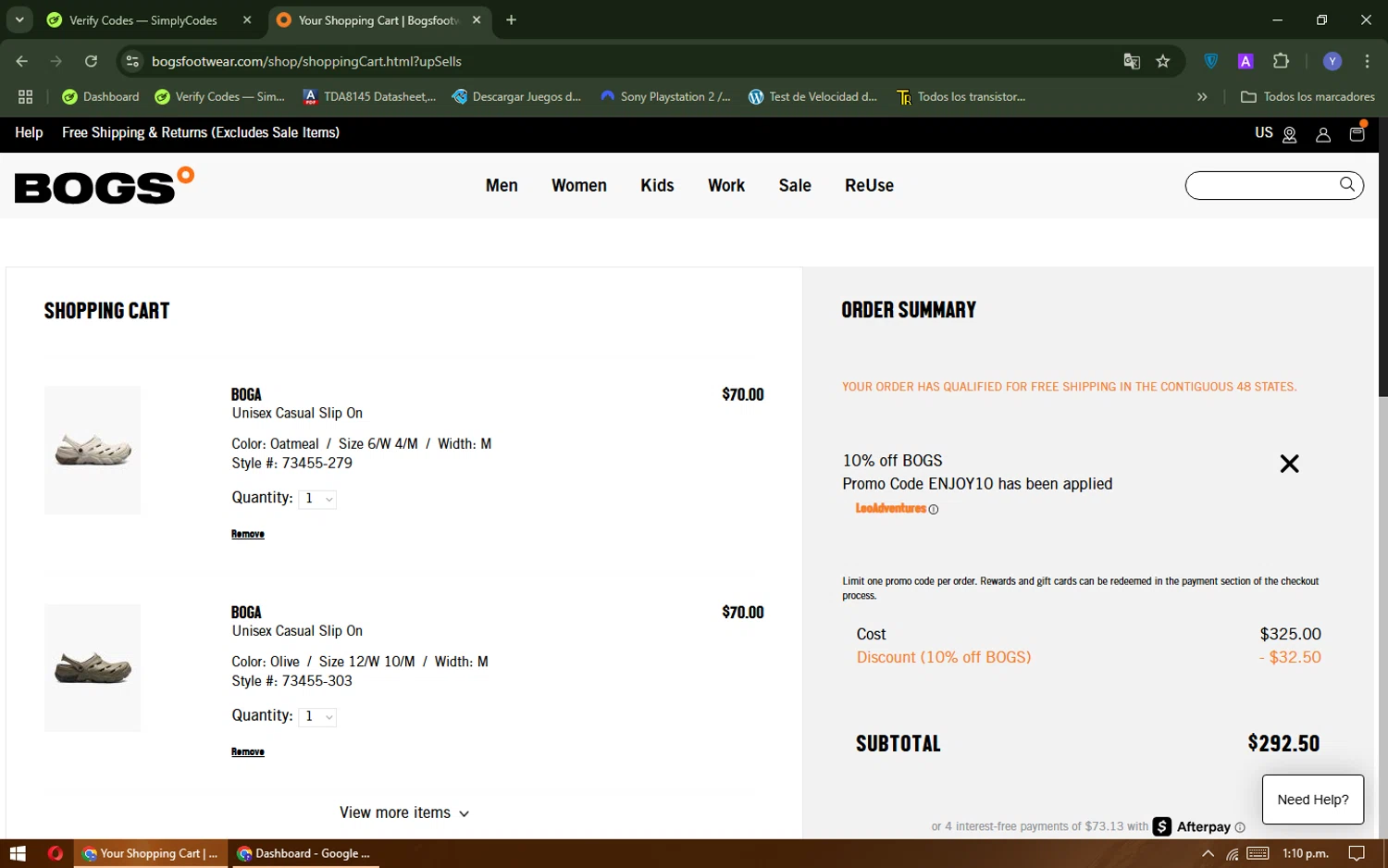Bookmark this page with star icon
The height and width of the screenshot is (868, 1388).
click(x=1163, y=61)
